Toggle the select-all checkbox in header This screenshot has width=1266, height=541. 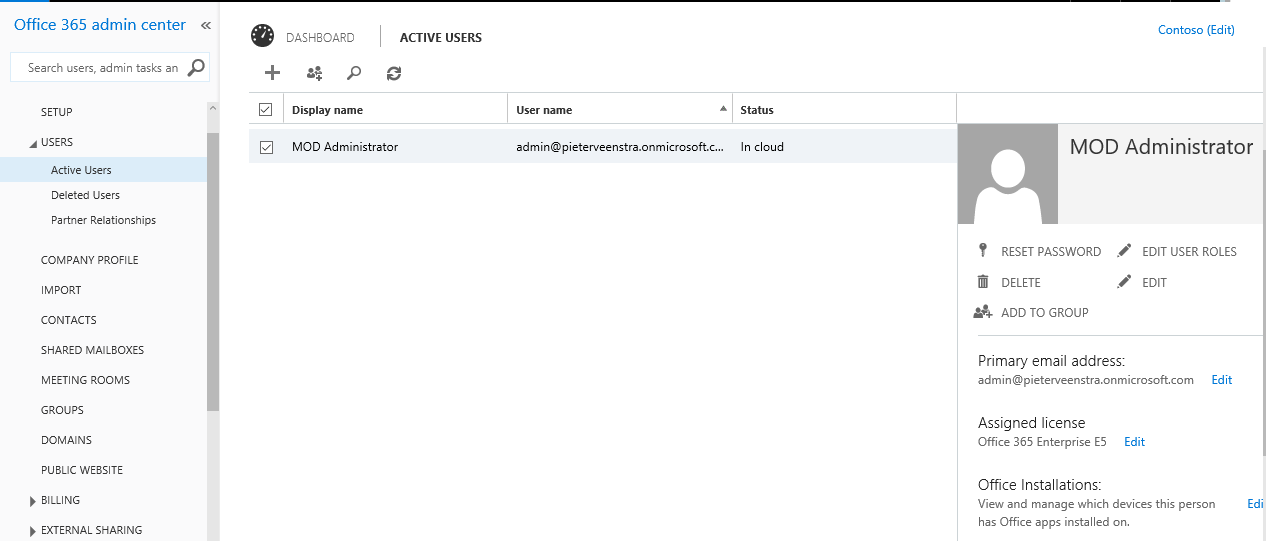tap(265, 109)
